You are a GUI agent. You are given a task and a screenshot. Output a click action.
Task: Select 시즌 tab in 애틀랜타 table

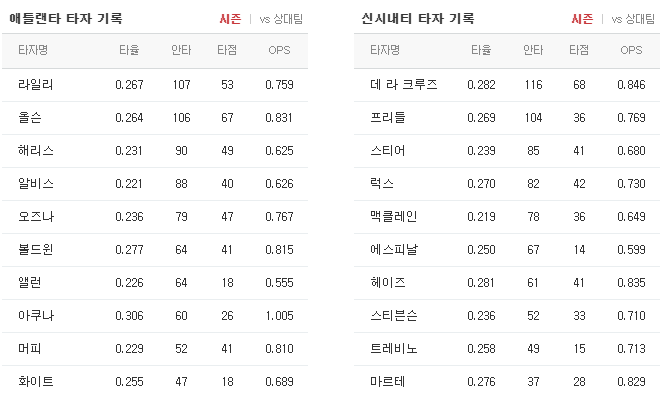(230, 19)
